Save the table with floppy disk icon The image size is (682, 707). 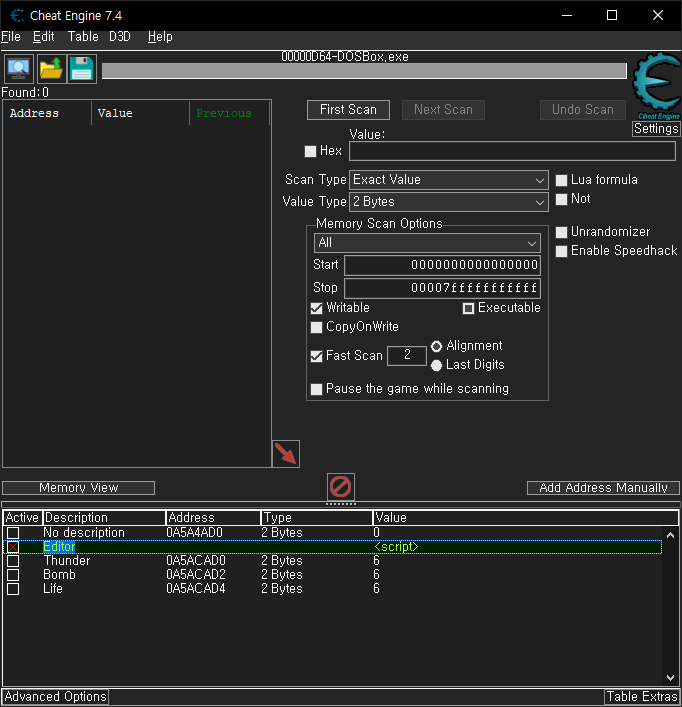pos(82,69)
